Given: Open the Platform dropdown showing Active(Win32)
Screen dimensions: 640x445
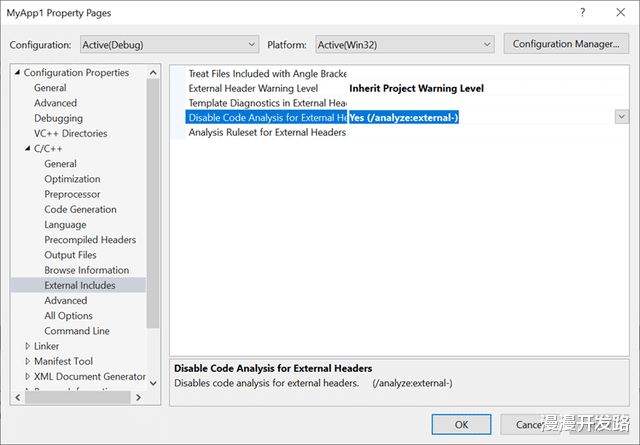Looking at the screenshot, I should point(404,44).
